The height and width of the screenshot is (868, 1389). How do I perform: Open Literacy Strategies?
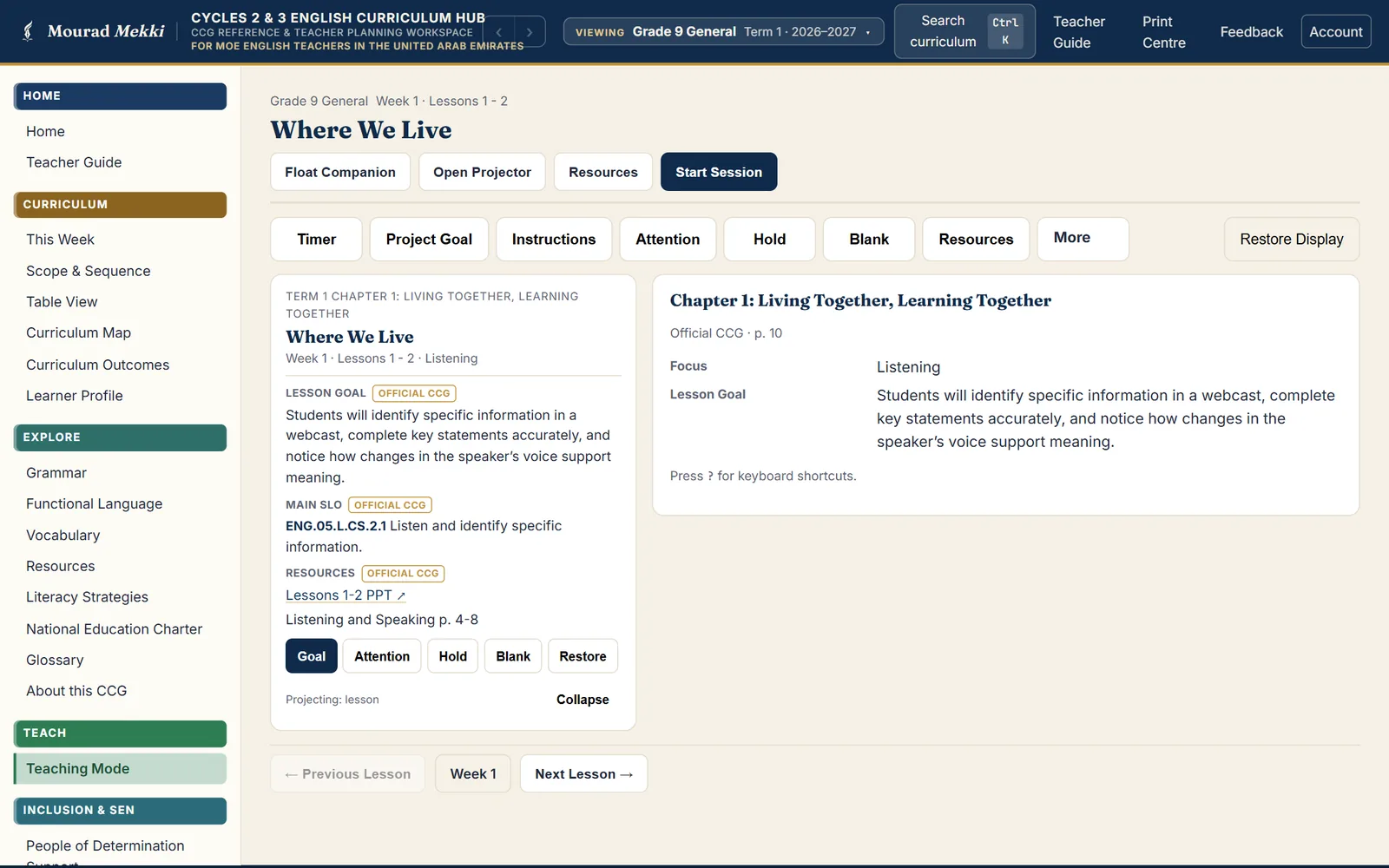pos(87,597)
